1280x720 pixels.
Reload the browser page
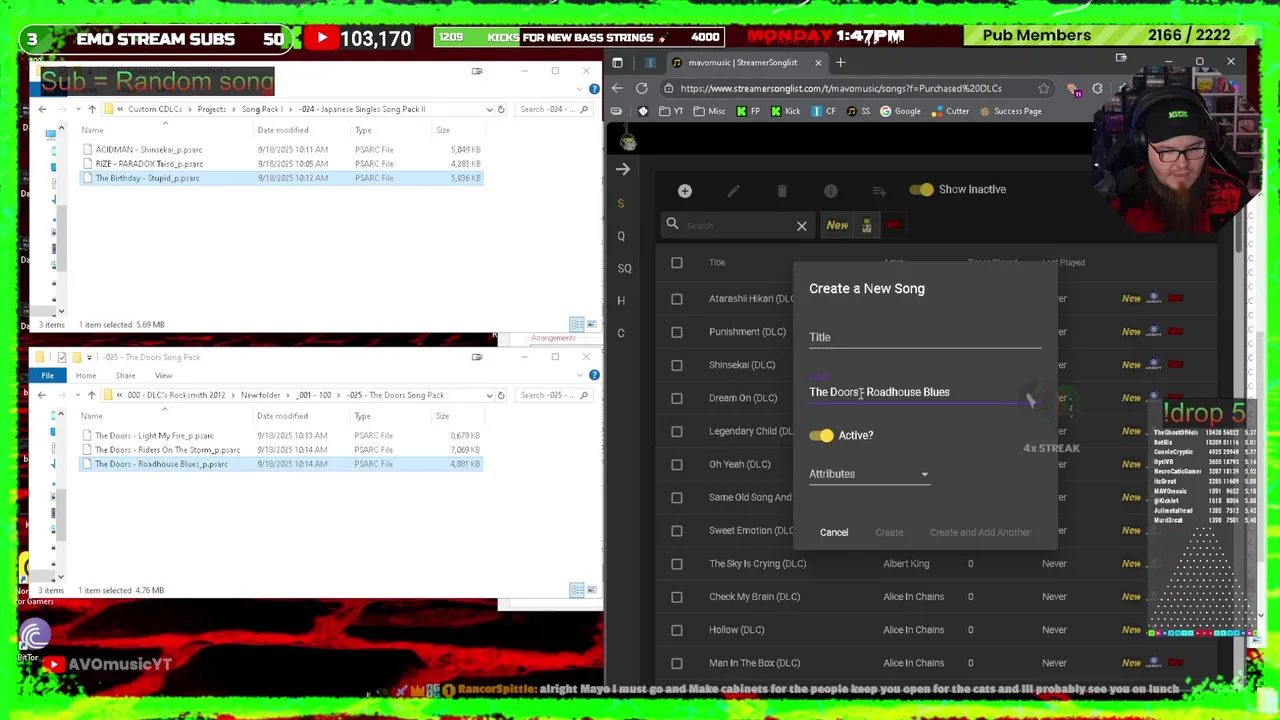tap(642, 88)
